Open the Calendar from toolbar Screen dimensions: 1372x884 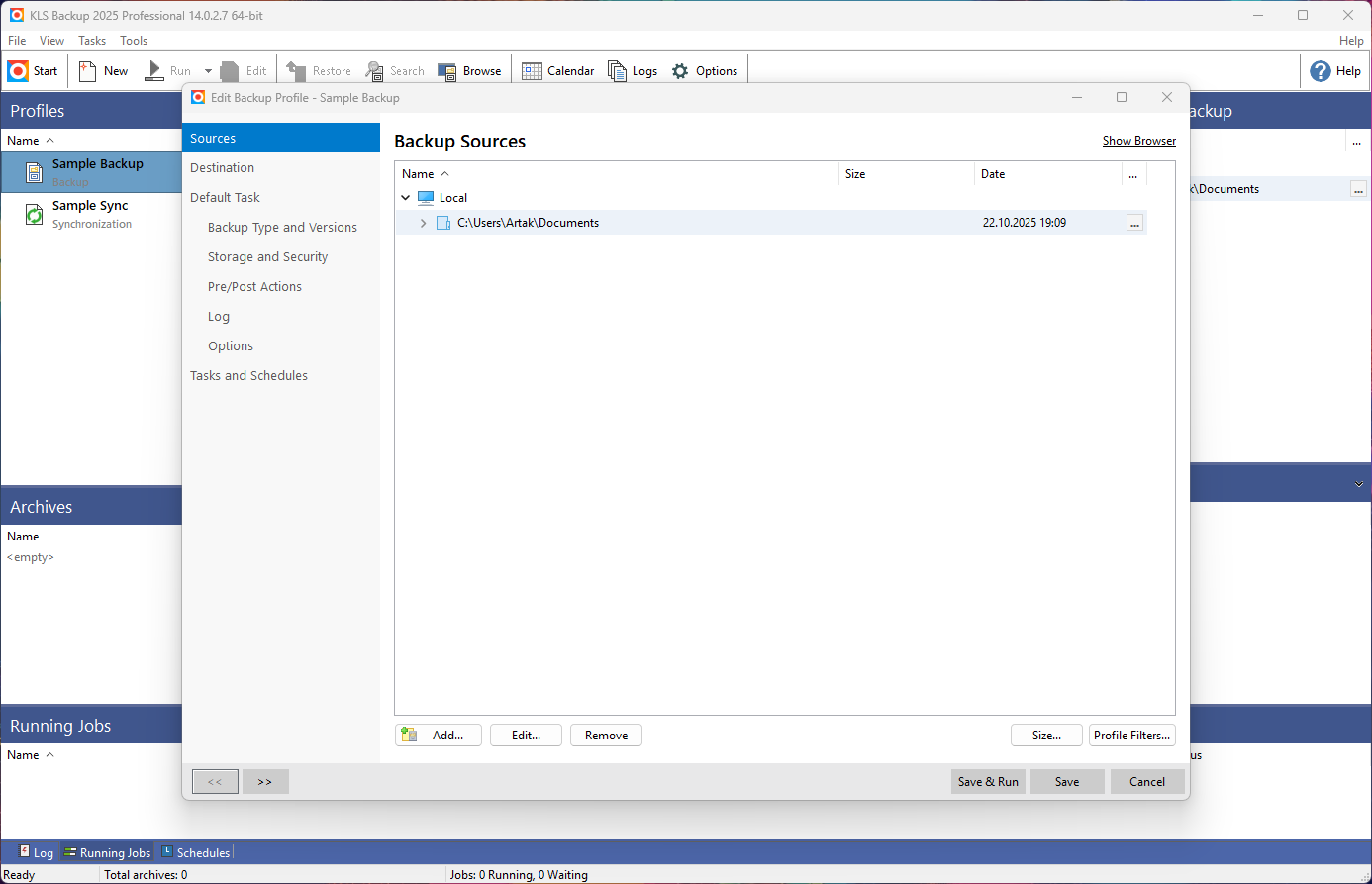(532, 71)
